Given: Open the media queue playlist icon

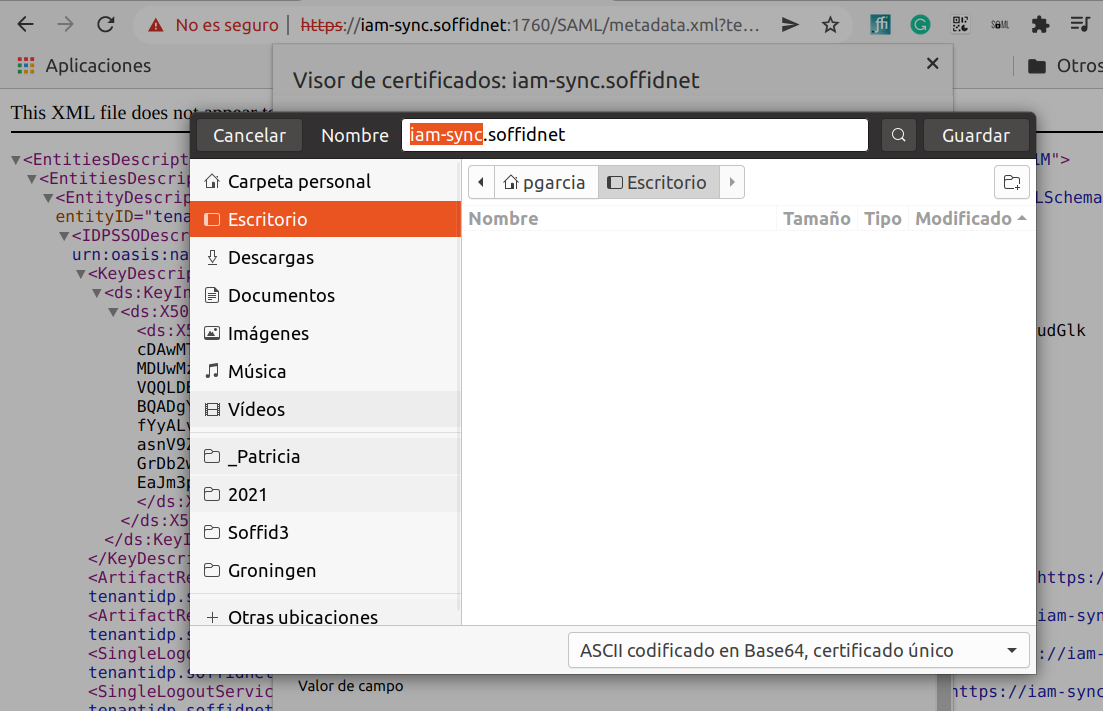Looking at the screenshot, I should coord(1080,25).
